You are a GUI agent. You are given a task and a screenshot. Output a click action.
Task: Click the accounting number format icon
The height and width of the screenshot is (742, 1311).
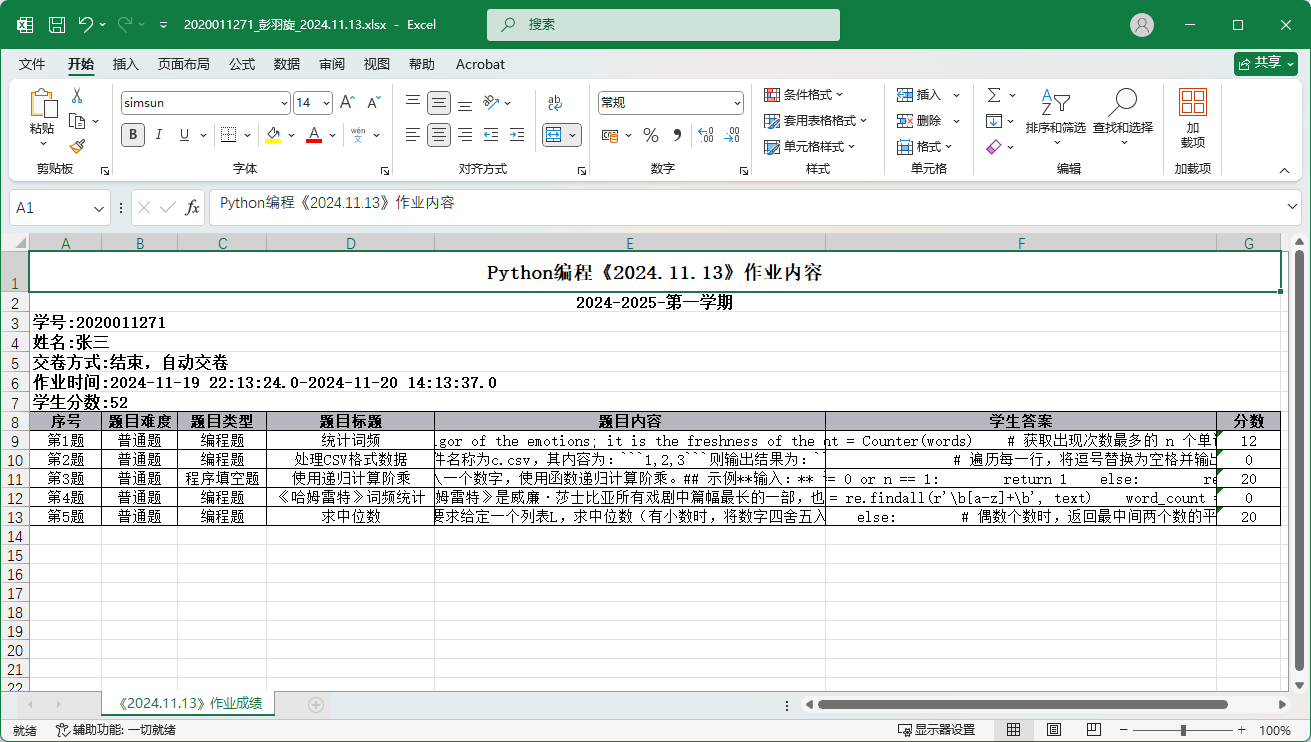(609, 135)
